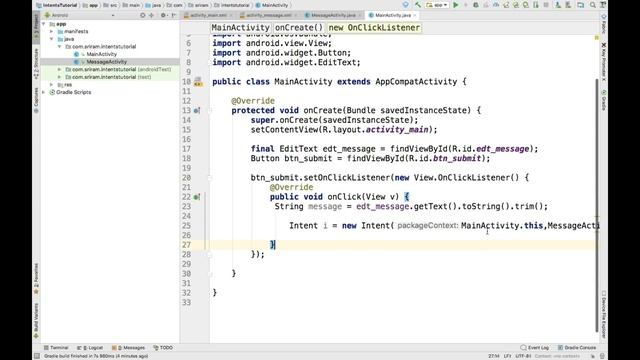The image size is (640, 360).
Task: Switch to the MessageActivity.java tab
Action: click(x=333, y=15)
